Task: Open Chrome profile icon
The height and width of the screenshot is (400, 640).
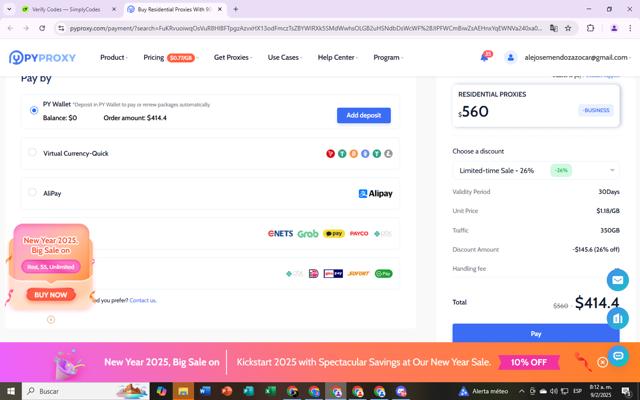Action: (x=614, y=28)
